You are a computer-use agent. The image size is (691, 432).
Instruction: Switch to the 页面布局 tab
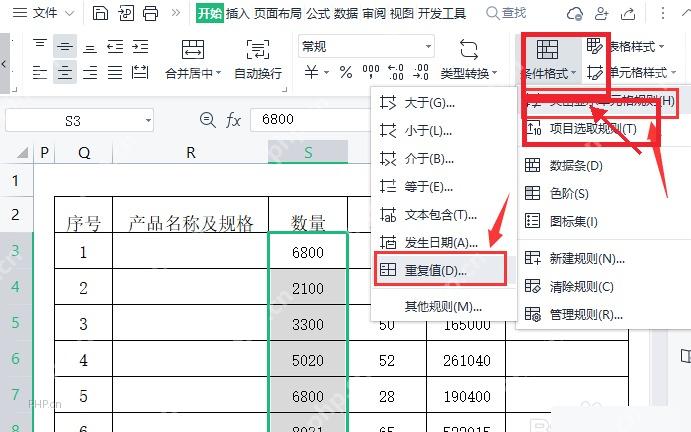point(278,13)
